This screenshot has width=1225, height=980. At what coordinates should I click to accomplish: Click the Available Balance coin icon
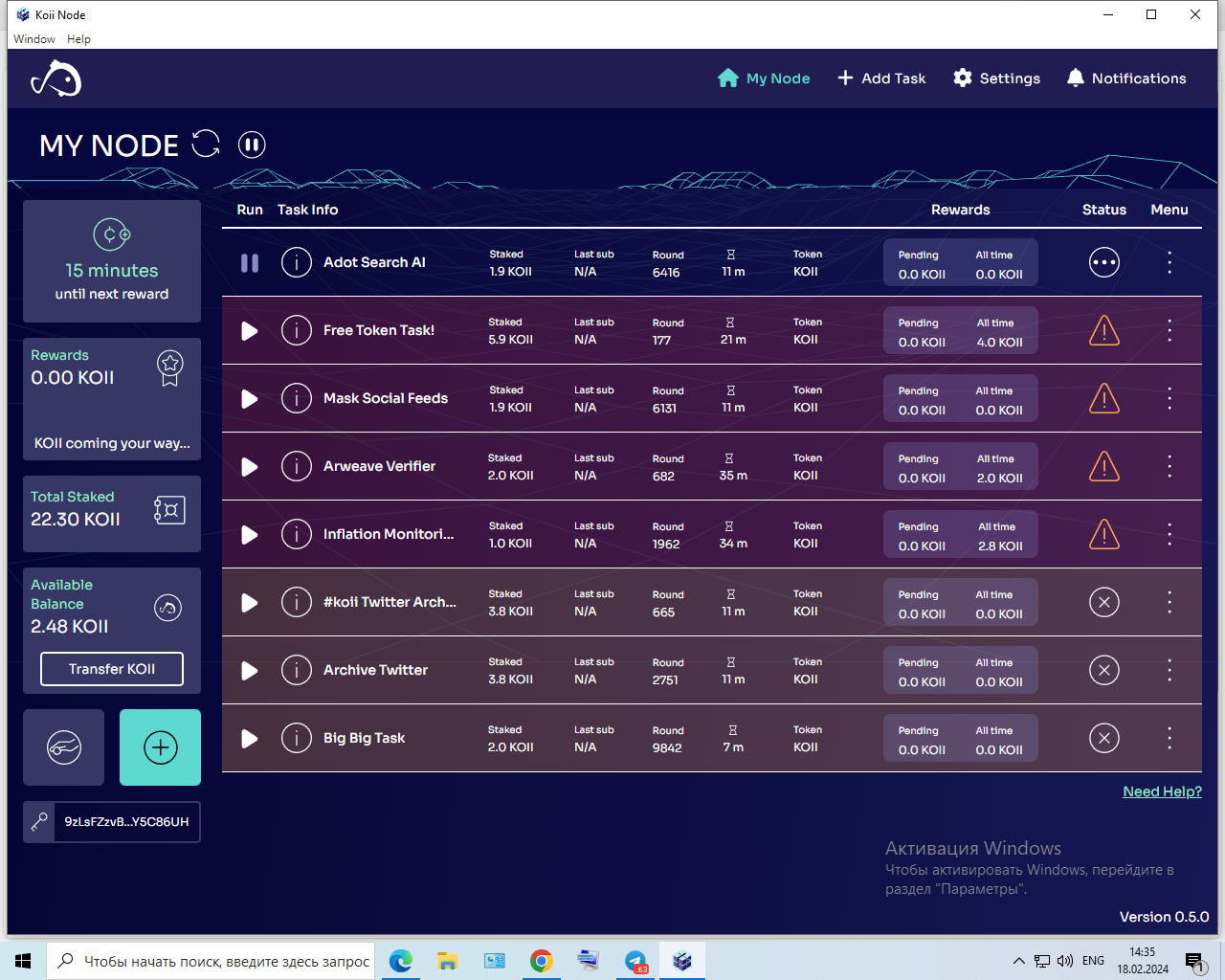click(x=168, y=608)
